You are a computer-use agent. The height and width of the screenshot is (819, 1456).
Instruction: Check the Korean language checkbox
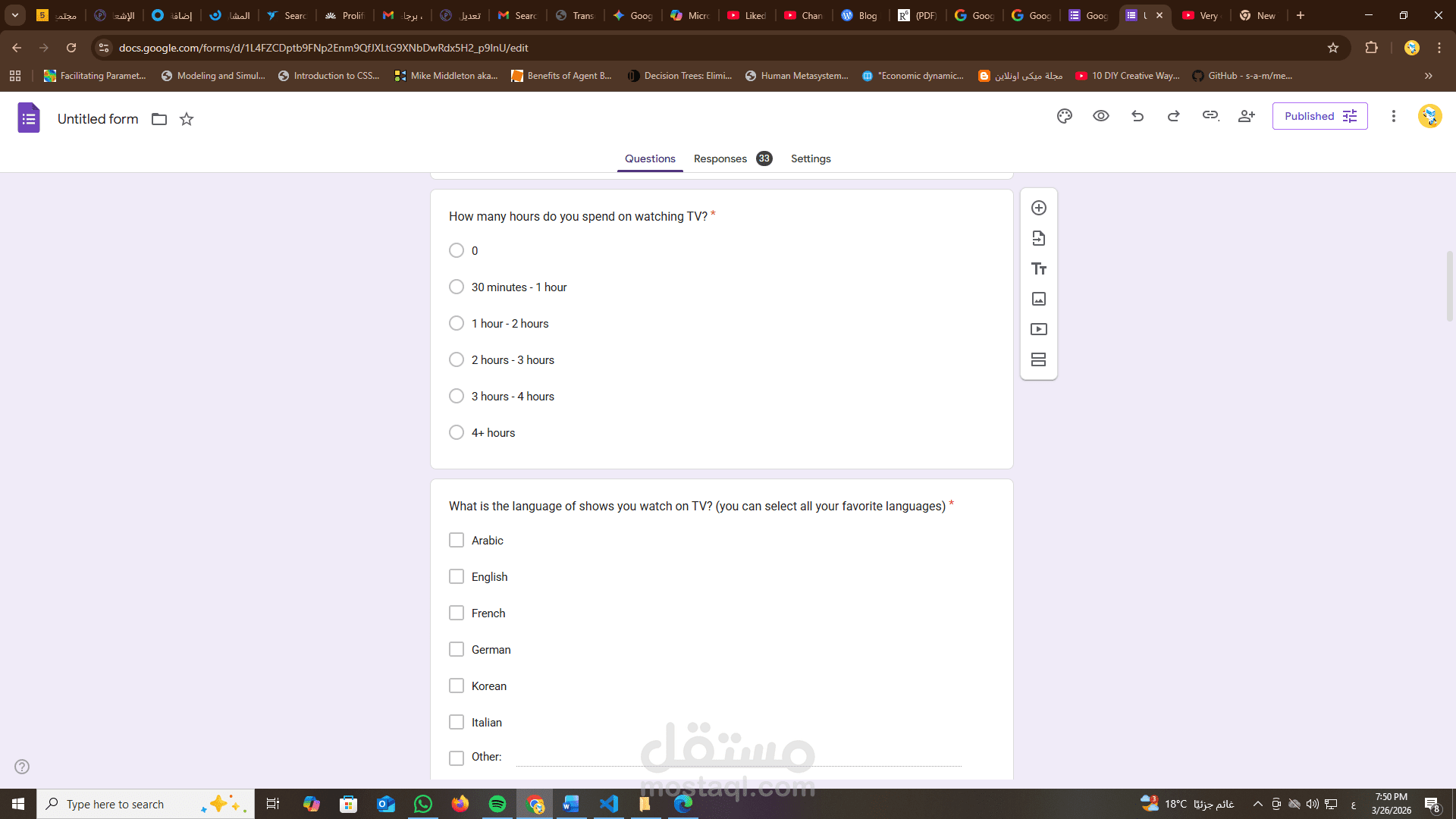coord(457,686)
